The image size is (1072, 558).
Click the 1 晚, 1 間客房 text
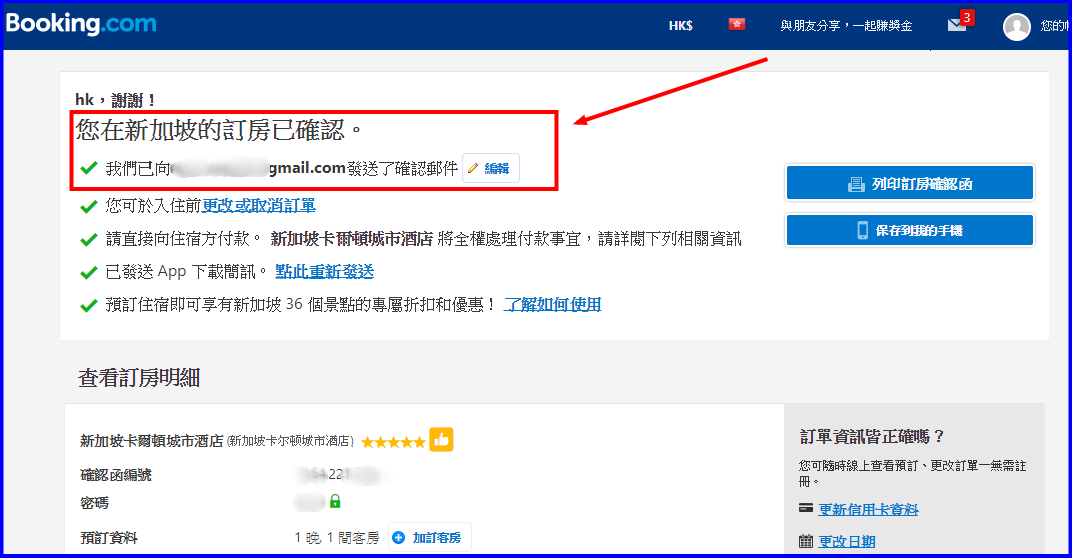tap(336, 537)
